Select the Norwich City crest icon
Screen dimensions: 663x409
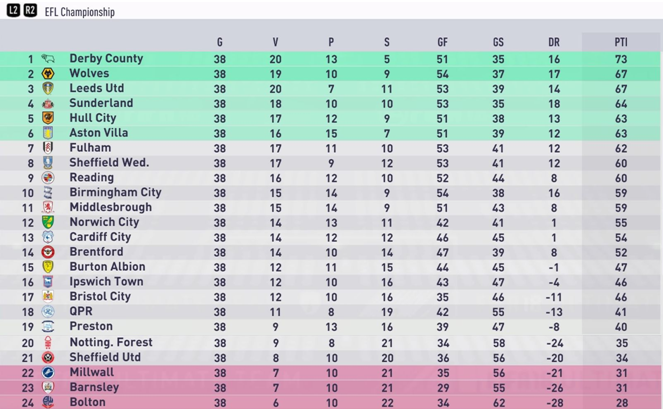[48, 222]
